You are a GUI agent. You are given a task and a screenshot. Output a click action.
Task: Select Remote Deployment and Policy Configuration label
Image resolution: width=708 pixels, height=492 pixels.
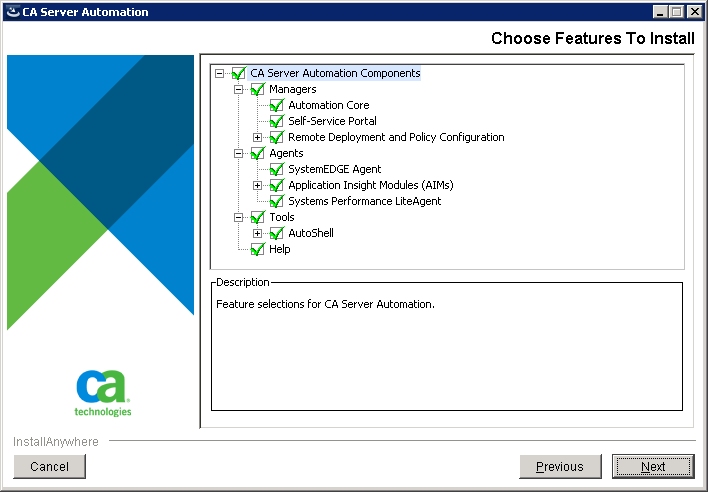click(396, 137)
